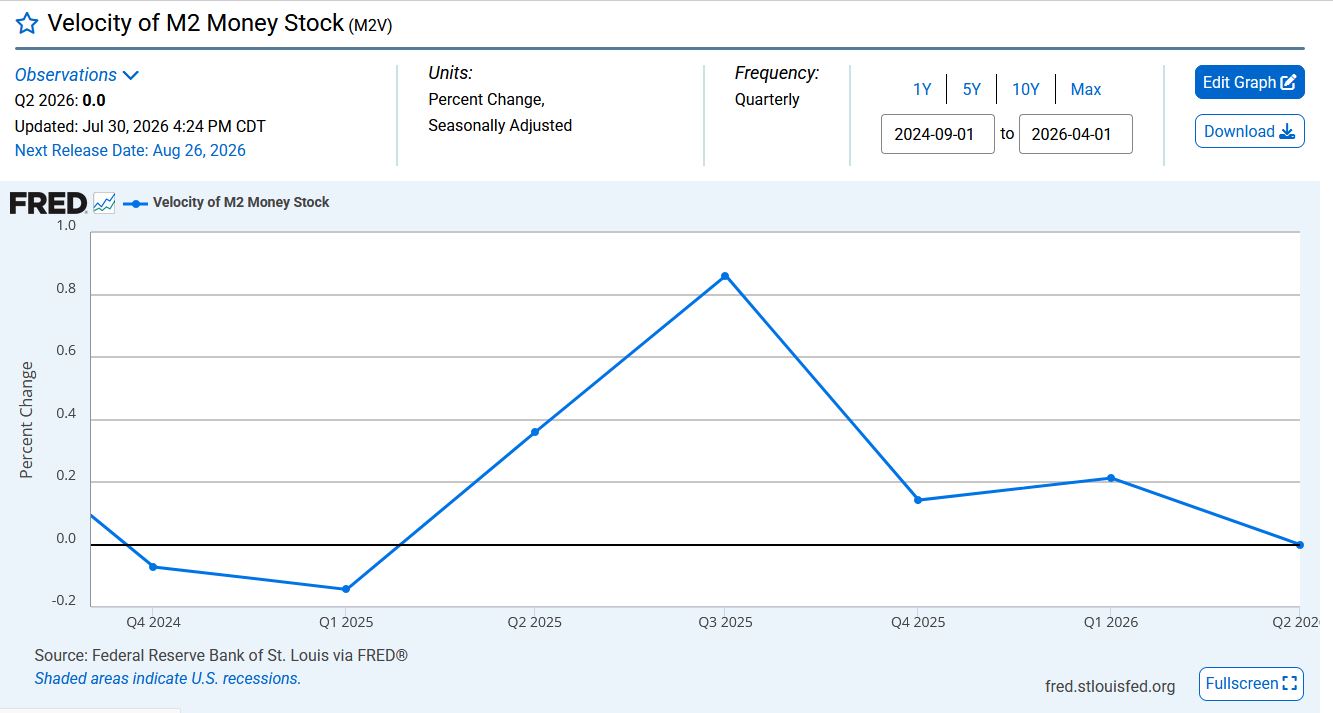
Task: Click the Source: Federal Reserve Bank text
Action: click(x=221, y=656)
